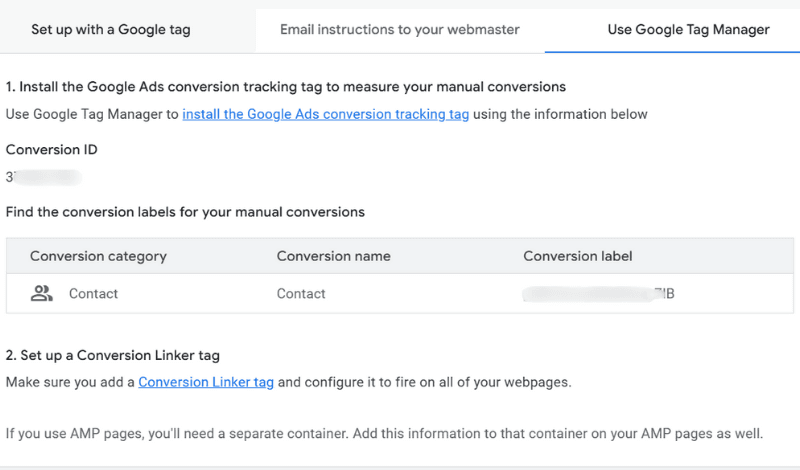Follow the Conversion Linker tag link
800x470 pixels.
point(205,382)
